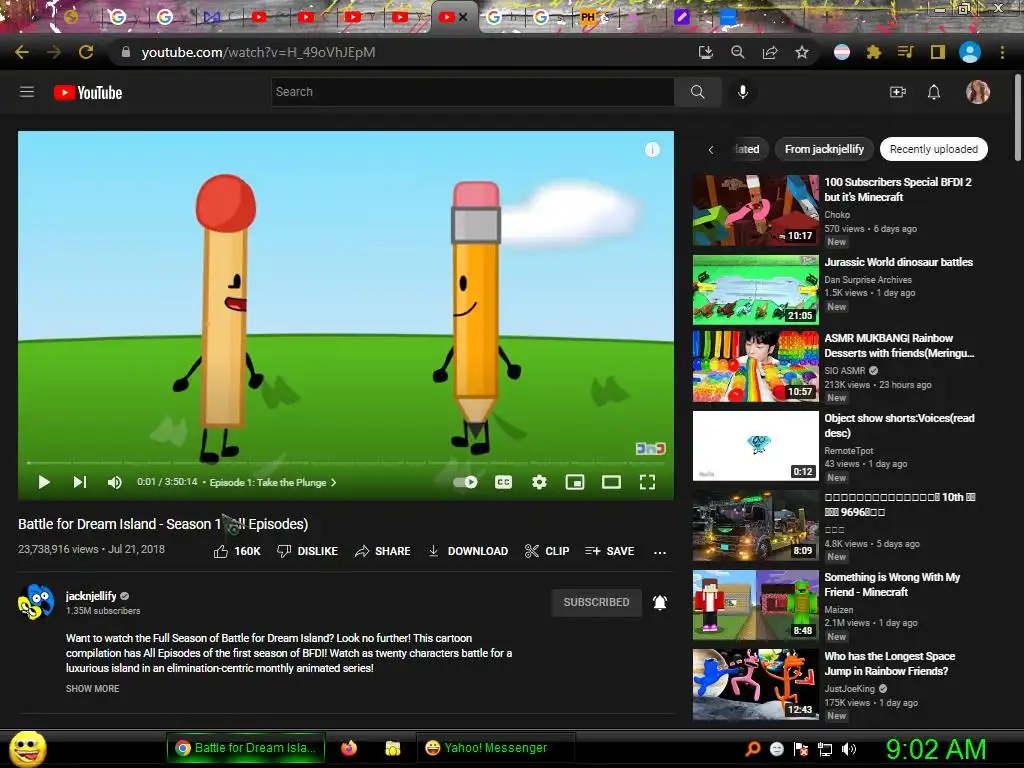Open the Extensions puzzle icon
1024x768 pixels.
click(873, 52)
